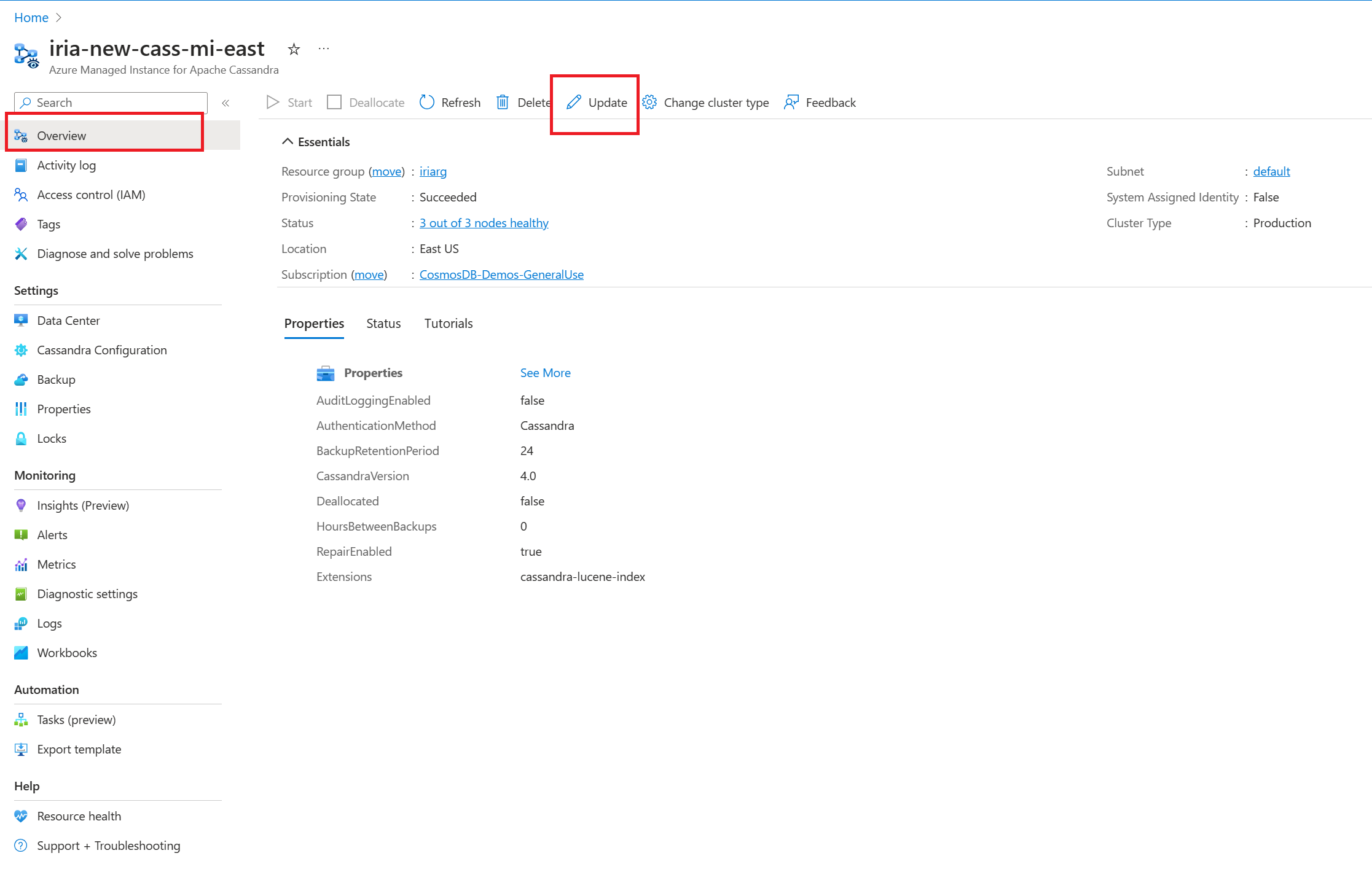The image size is (1372, 872).
Task: Open Change cluster type via its gear icon
Action: [648, 102]
